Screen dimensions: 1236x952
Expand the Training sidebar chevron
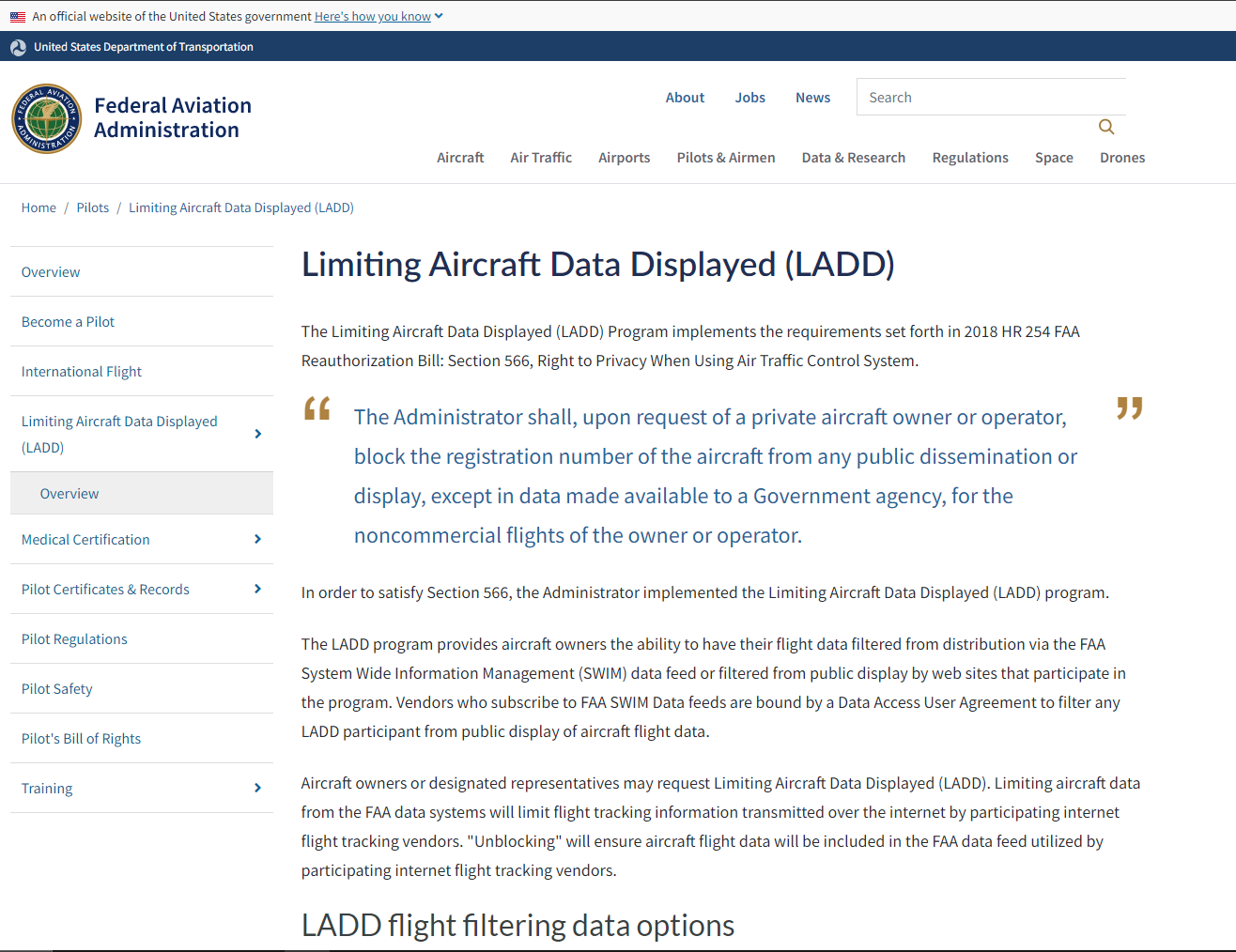pyautogui.click(x=257, y=788)
